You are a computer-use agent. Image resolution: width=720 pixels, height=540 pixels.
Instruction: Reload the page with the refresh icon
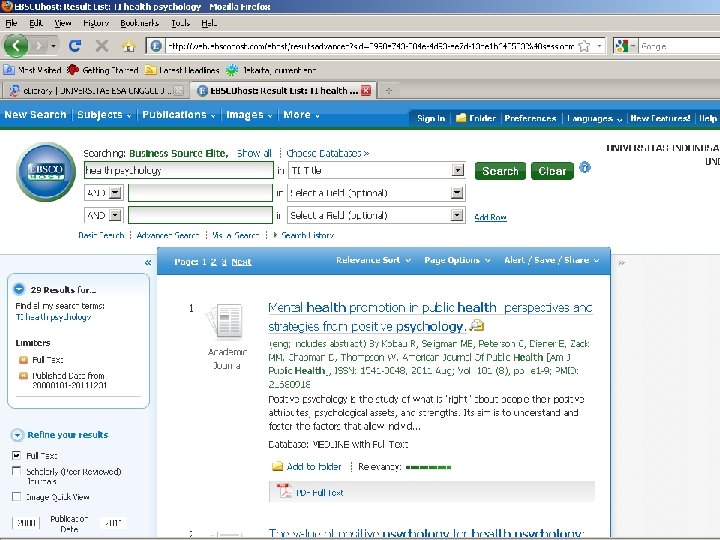pos(75,45)
